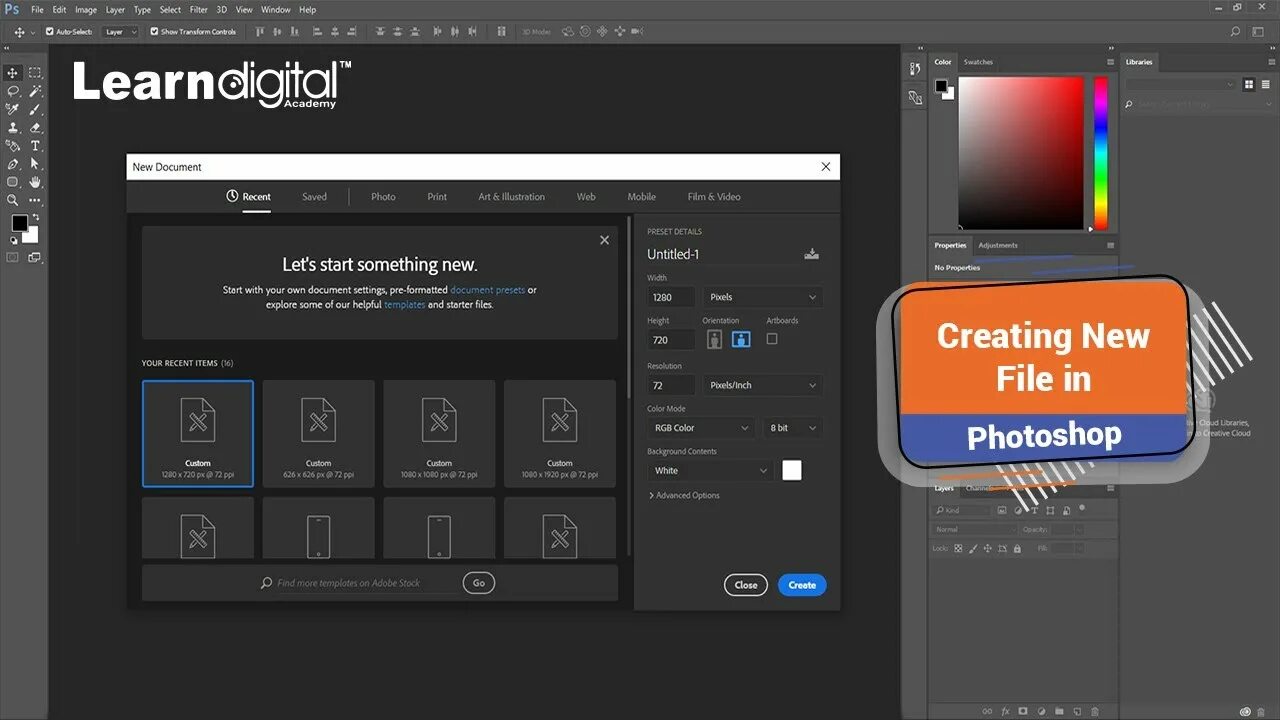Click the Close button in New Document
The width and height of the screenshot is (1280, 720).
point(746,585)
